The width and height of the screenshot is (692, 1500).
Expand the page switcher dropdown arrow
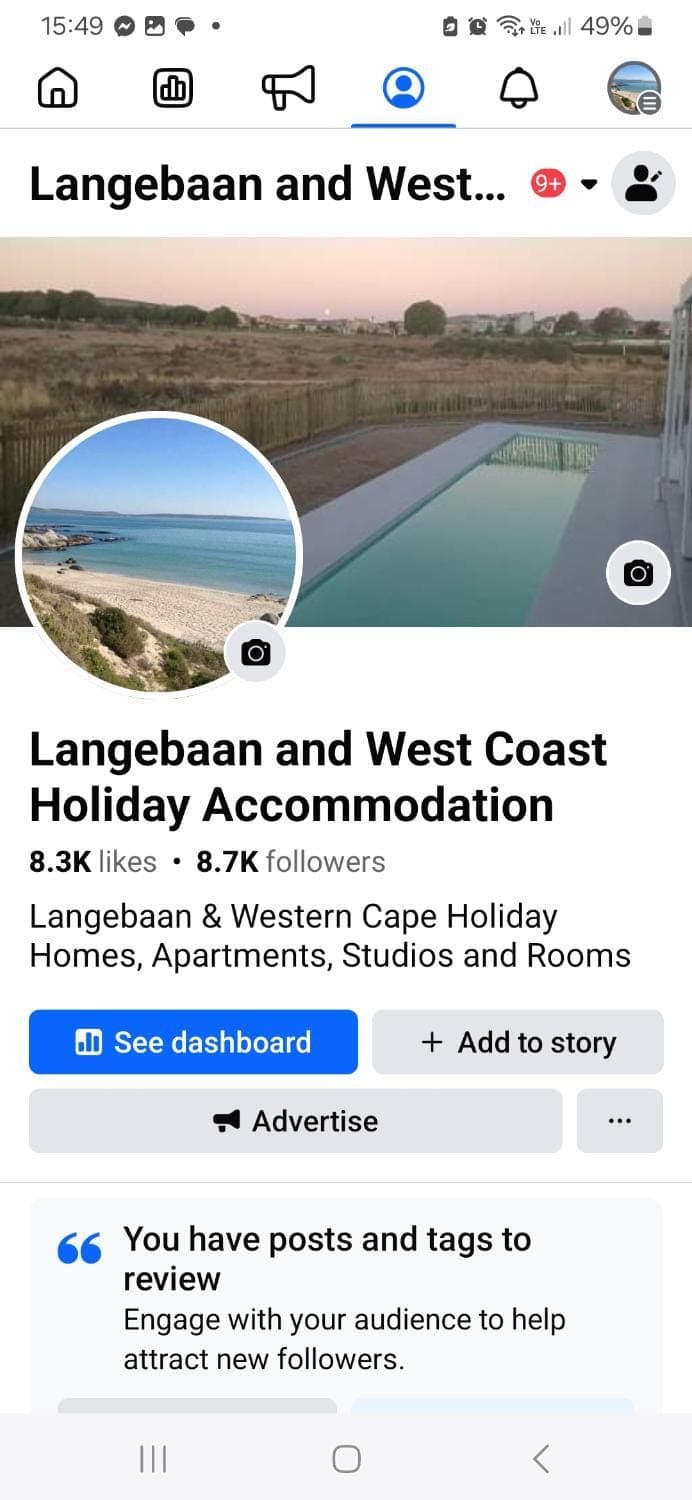coord(589,184)
